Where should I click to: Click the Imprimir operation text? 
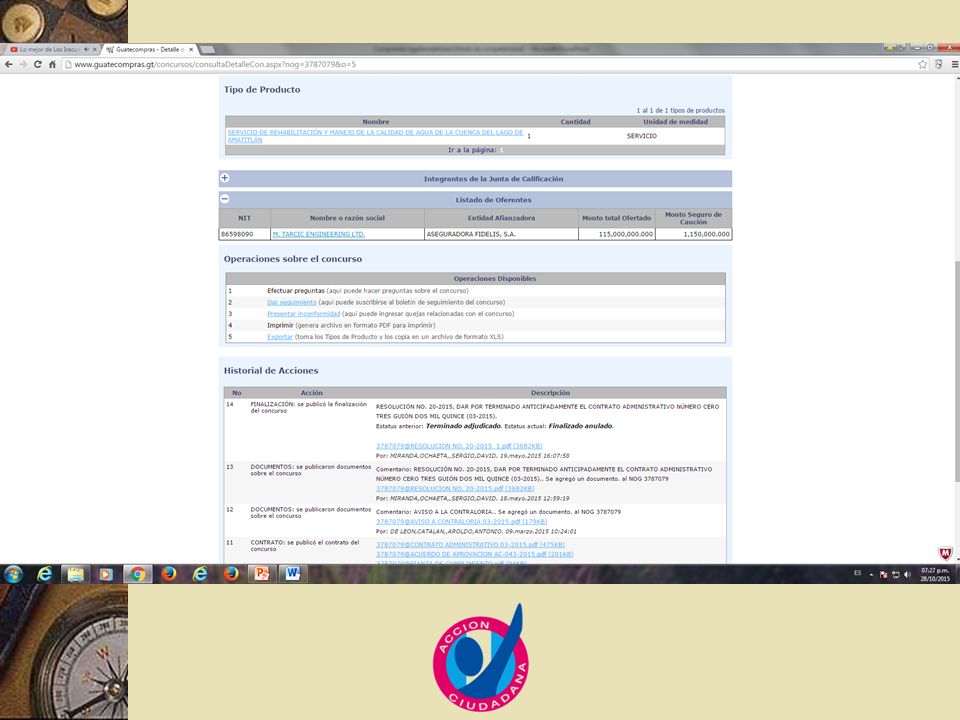pos(280,325)
